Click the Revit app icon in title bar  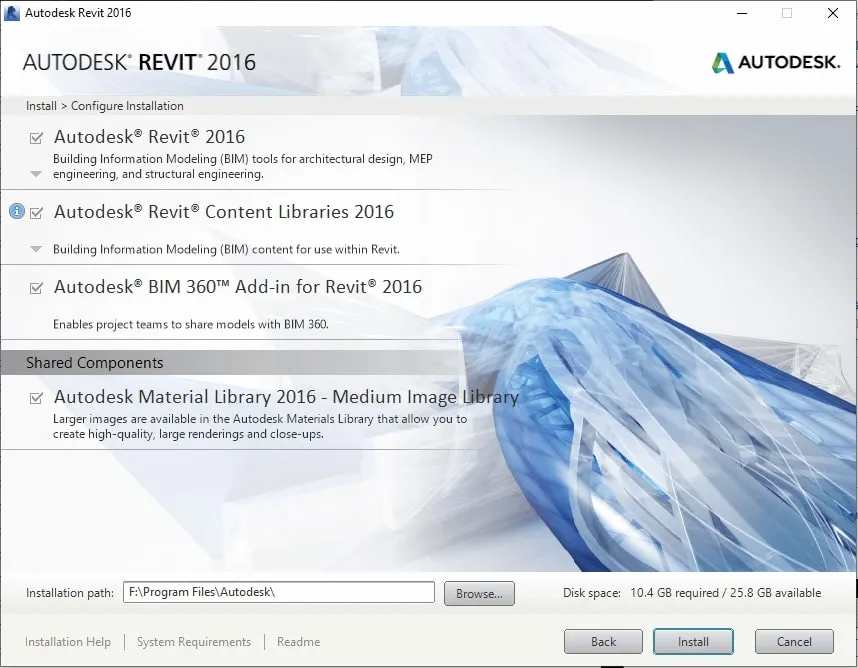click(x=12, y=13)
